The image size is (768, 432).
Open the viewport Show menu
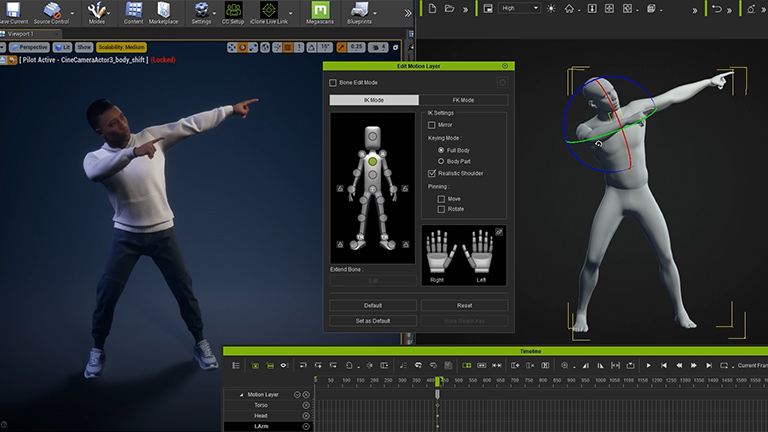coord(84,47)
